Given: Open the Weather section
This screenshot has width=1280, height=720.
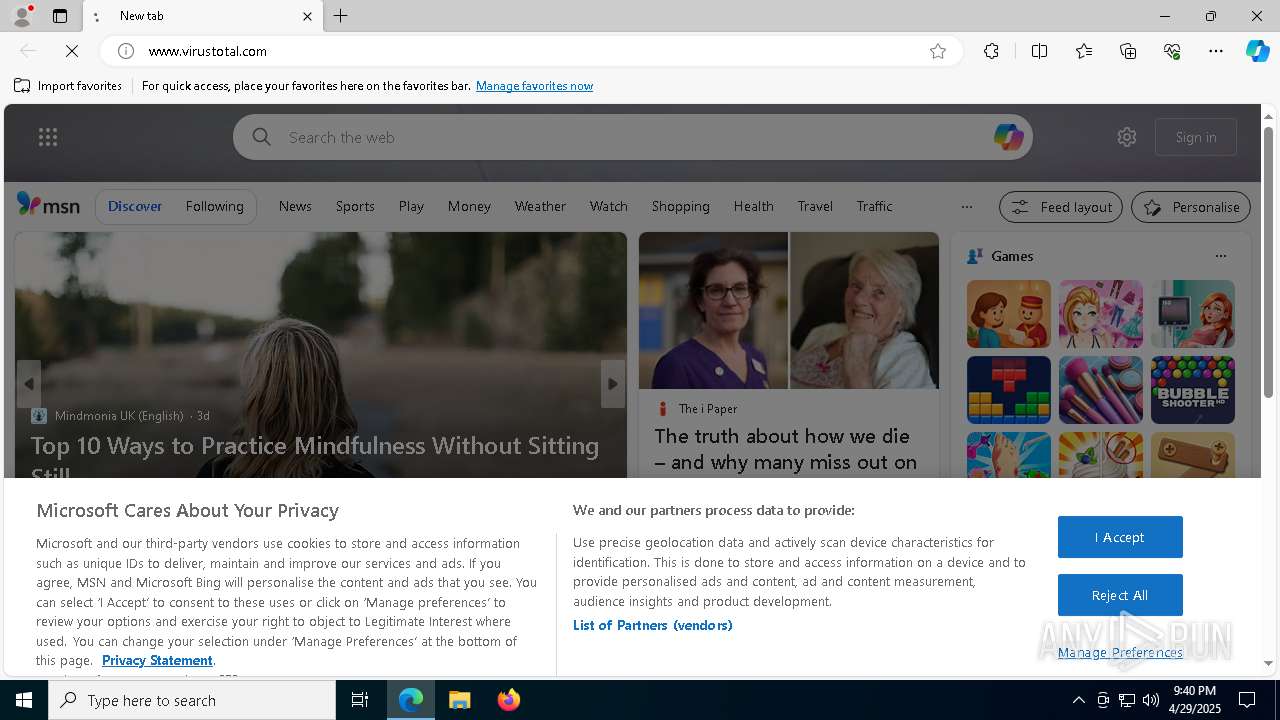Looking at the screenshot, I should click(x=540, y=206).
